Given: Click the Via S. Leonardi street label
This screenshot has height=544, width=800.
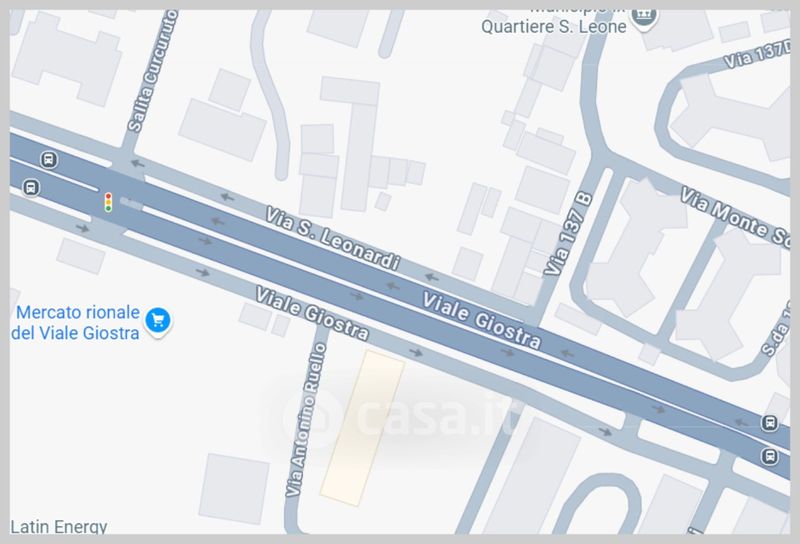Looking at the screenshot, I should 332,238.
